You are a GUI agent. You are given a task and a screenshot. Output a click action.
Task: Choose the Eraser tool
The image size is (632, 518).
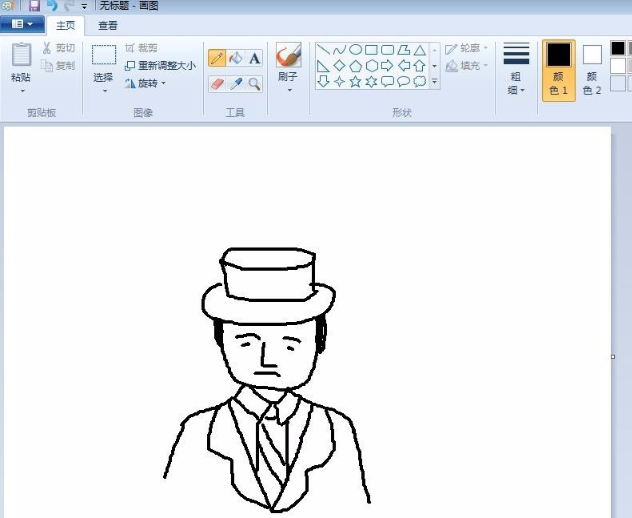pos(217,84)
